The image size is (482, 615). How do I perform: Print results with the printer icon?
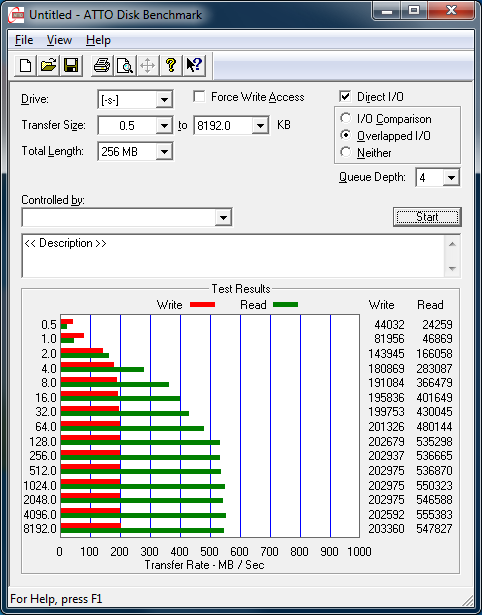pos(102,65)
